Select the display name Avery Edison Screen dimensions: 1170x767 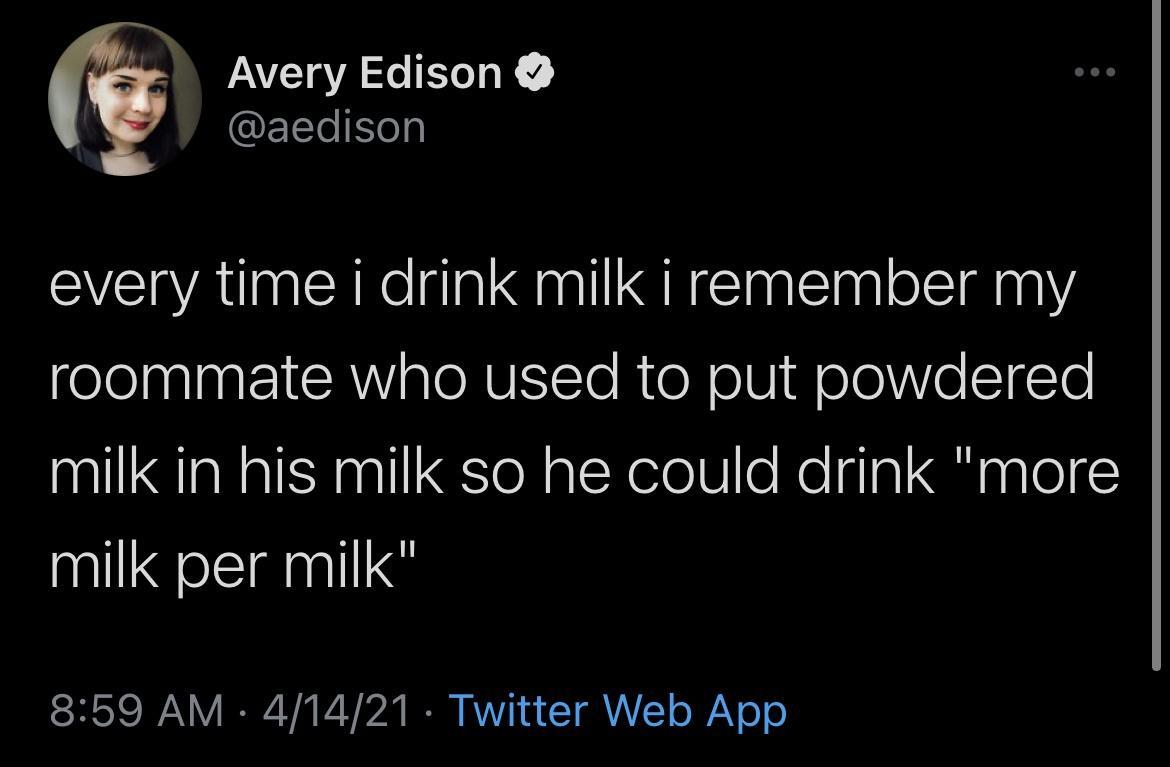(364, 71)
